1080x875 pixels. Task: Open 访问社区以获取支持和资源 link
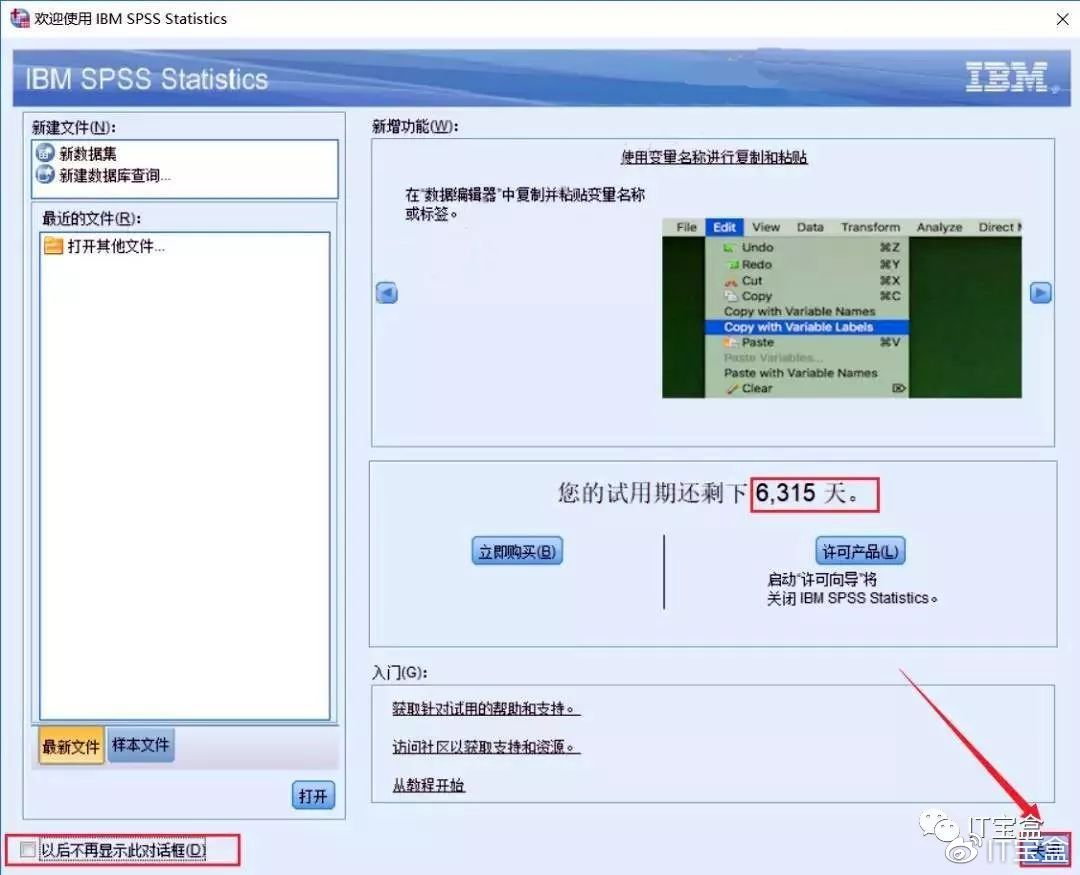pyautogui.click(x=486, y=747)
